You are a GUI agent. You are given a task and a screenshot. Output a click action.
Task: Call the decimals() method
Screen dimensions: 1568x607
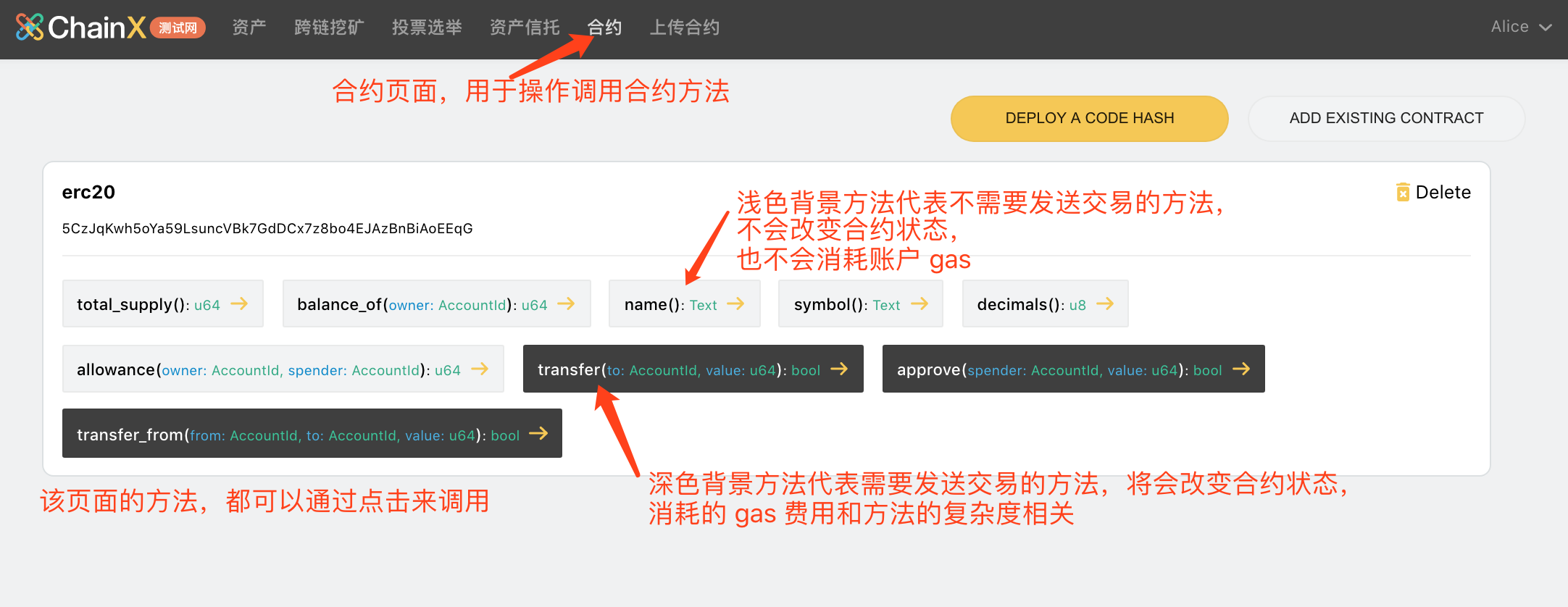pyautogui.click(x=1046, y=303)
